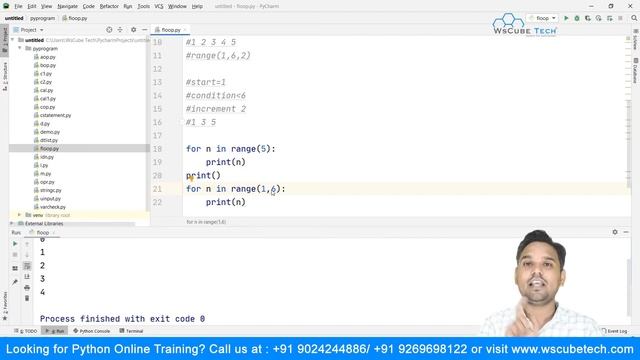The height and width of the screenshot is (360, 640).
Task: Open the Python Console tool window
Action: 92,331
